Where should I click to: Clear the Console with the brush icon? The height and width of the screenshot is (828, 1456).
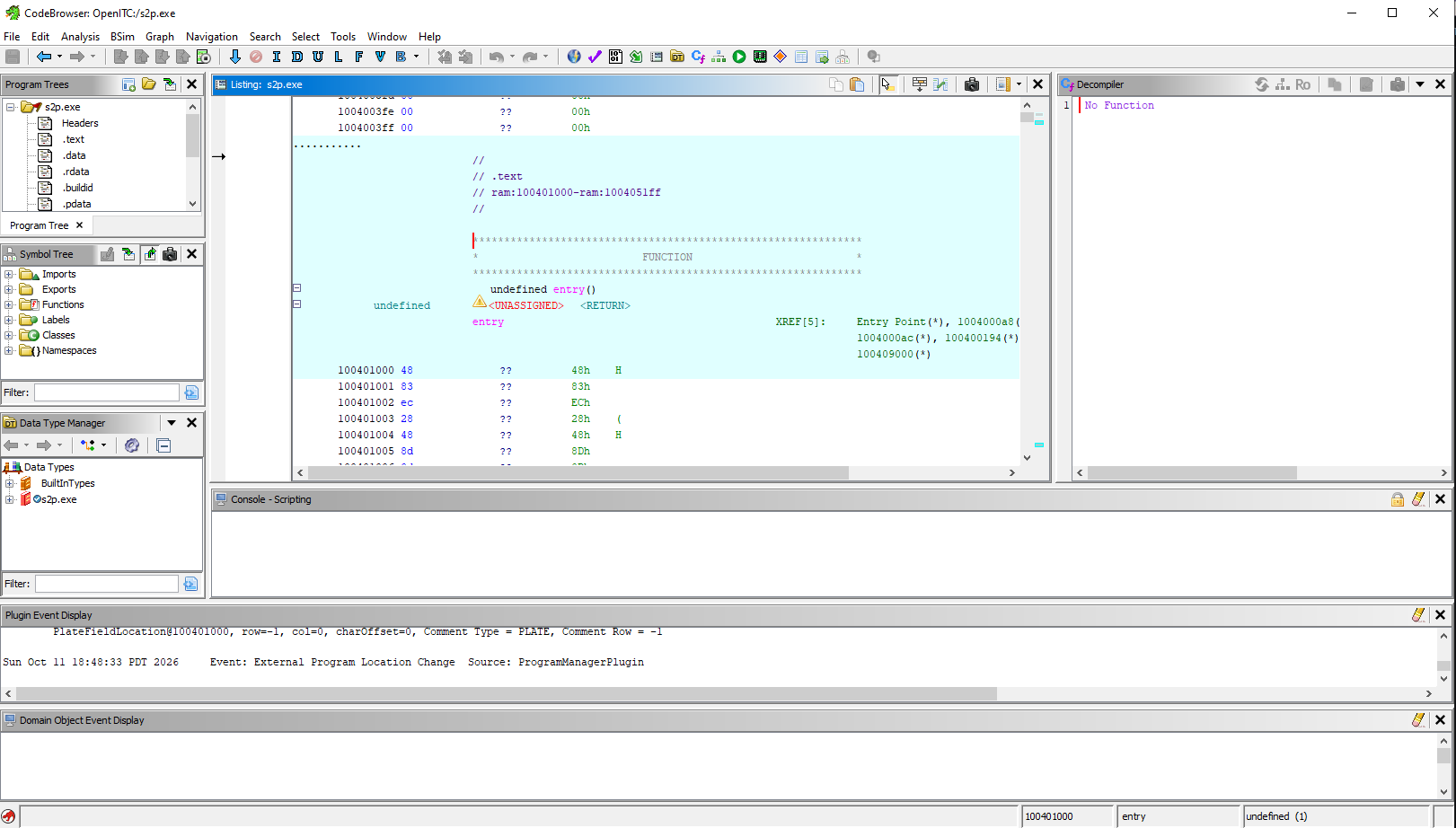(x=1418, y=499)
